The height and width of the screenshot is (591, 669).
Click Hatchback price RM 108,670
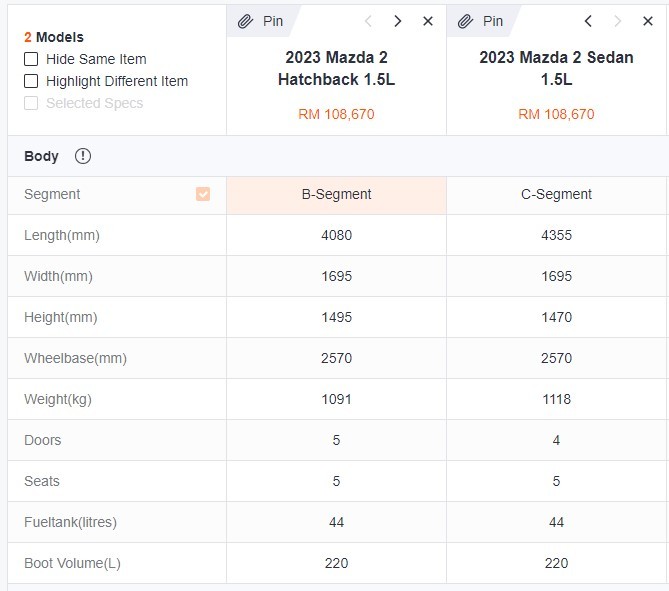(336, 114)
